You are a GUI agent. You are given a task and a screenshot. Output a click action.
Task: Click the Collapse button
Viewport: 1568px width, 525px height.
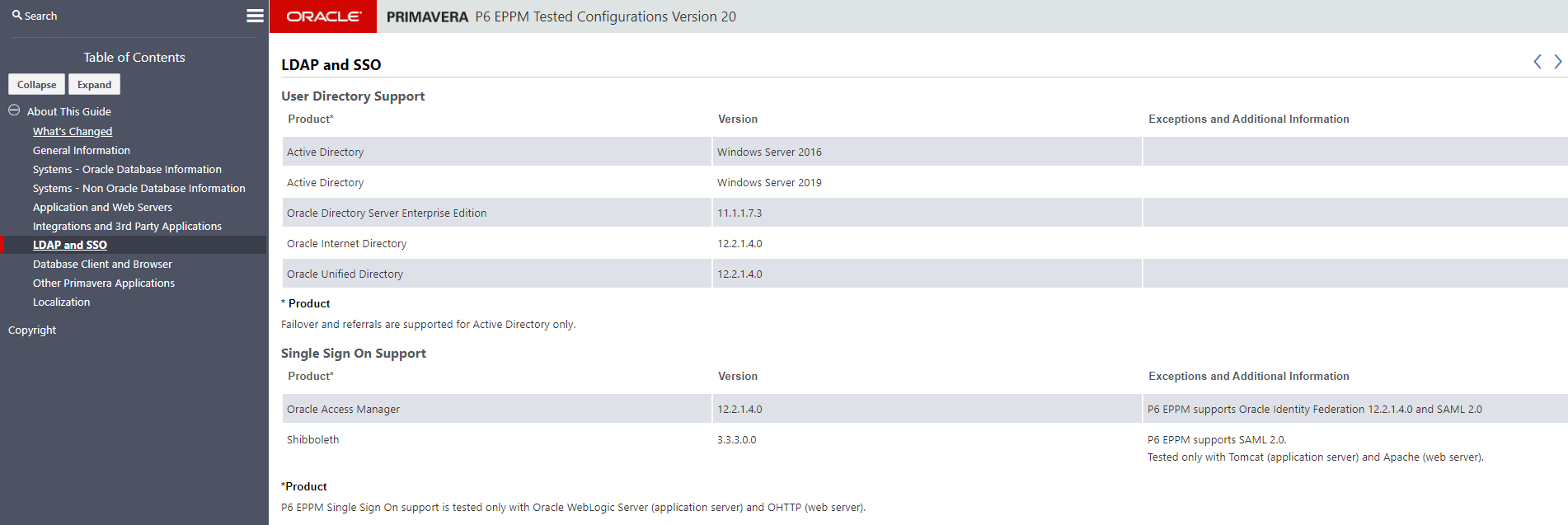click(36, 84)
